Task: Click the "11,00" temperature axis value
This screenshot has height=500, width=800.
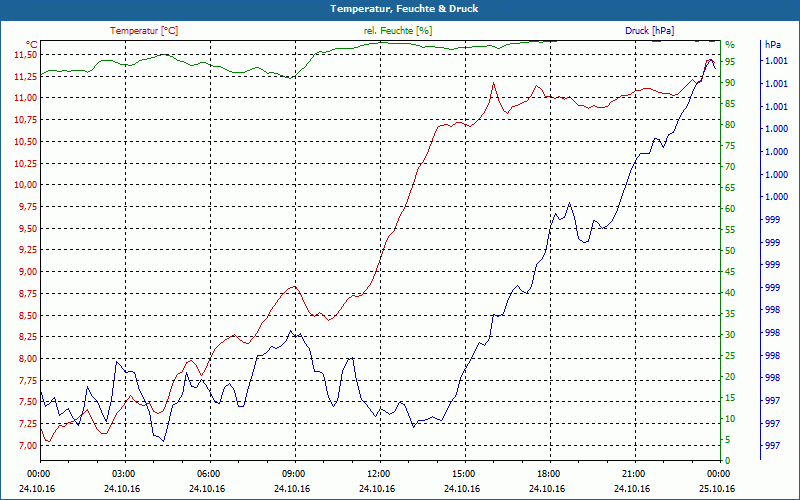Action: click(x=26, y=97)
